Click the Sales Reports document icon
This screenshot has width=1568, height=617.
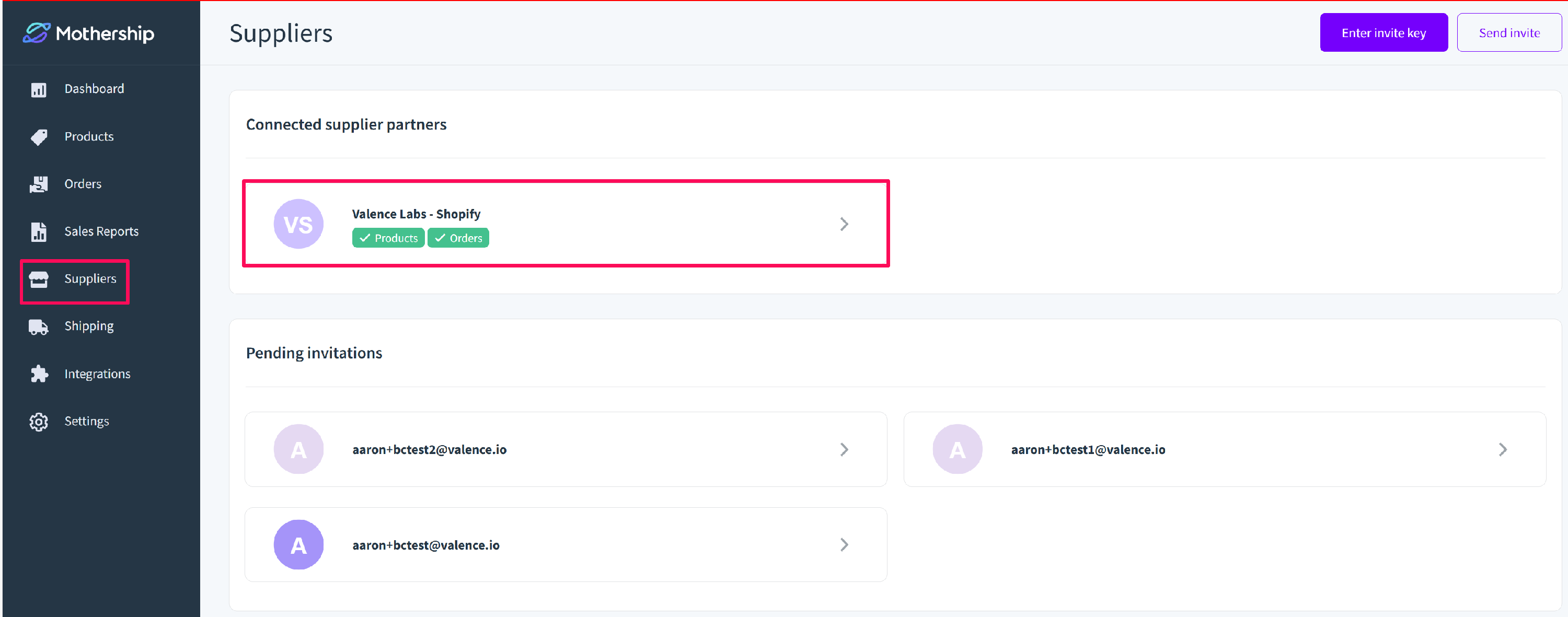point(38,232)
